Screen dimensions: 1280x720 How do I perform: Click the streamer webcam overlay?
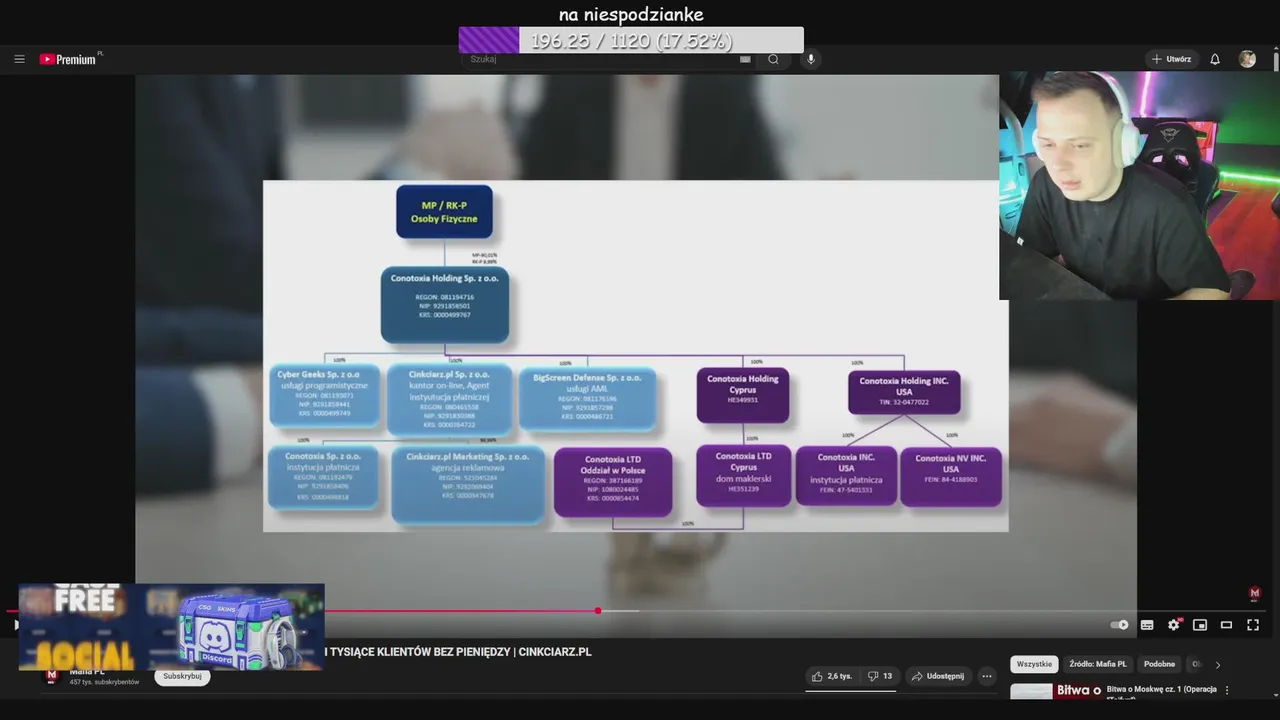(1139, 185)
